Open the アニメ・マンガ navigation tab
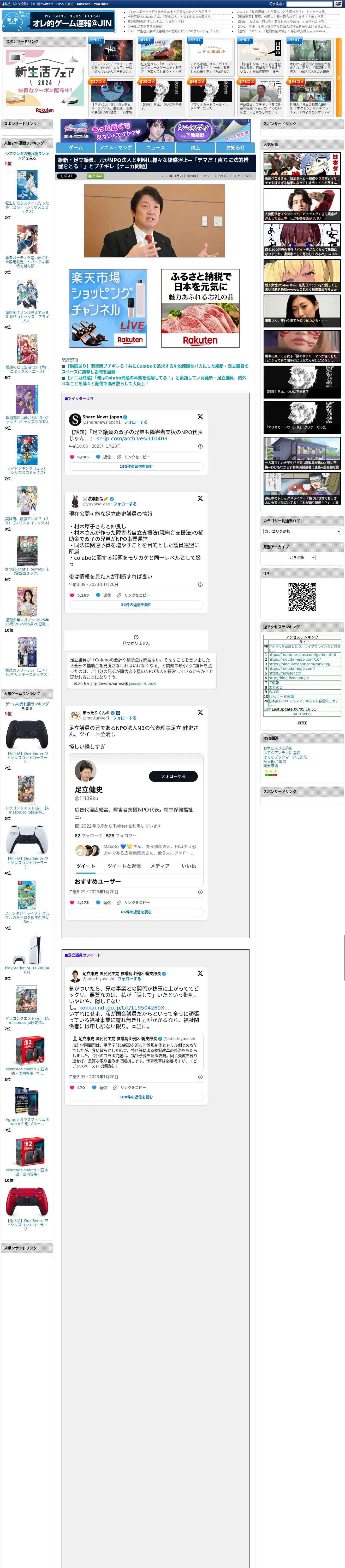Viewport: 345px width, 1568px height. point(115,147)
